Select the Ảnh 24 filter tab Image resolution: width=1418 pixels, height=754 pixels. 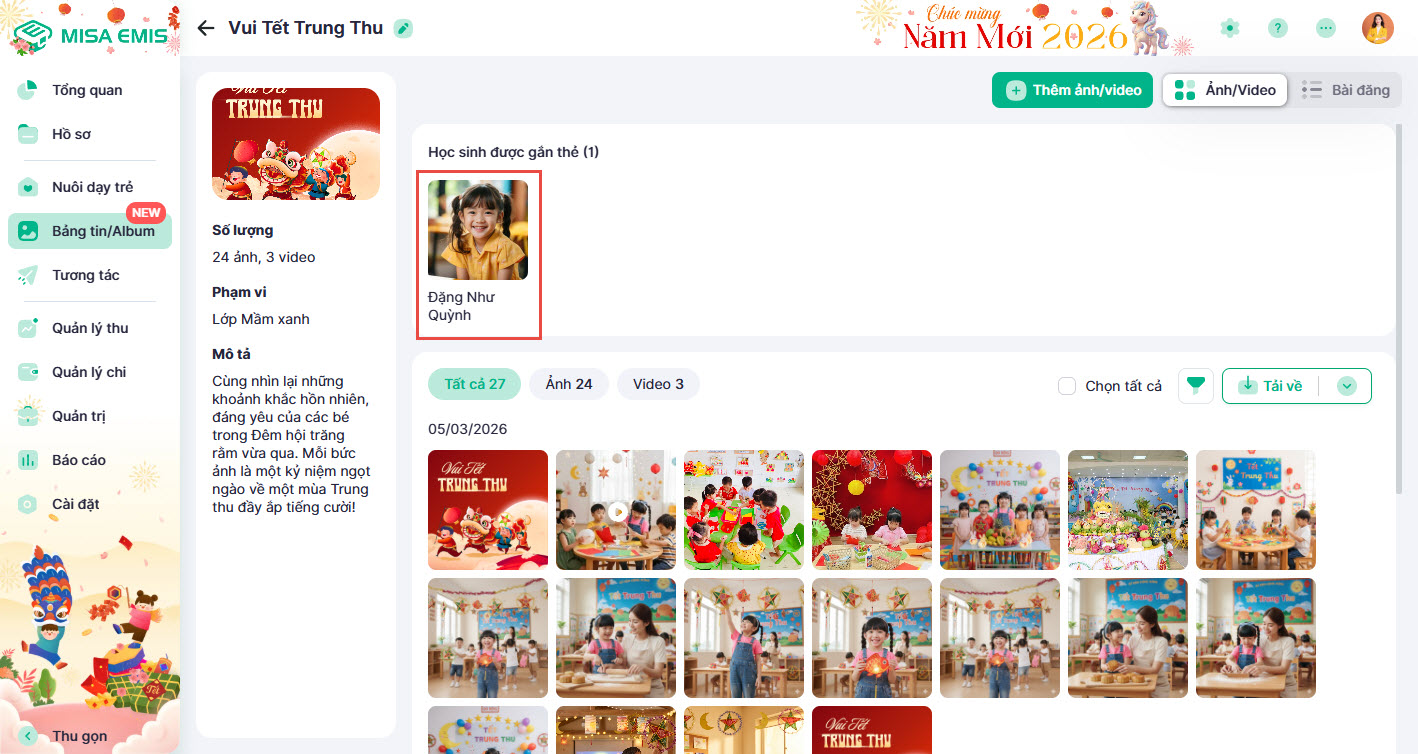click(x=569, y=384)
